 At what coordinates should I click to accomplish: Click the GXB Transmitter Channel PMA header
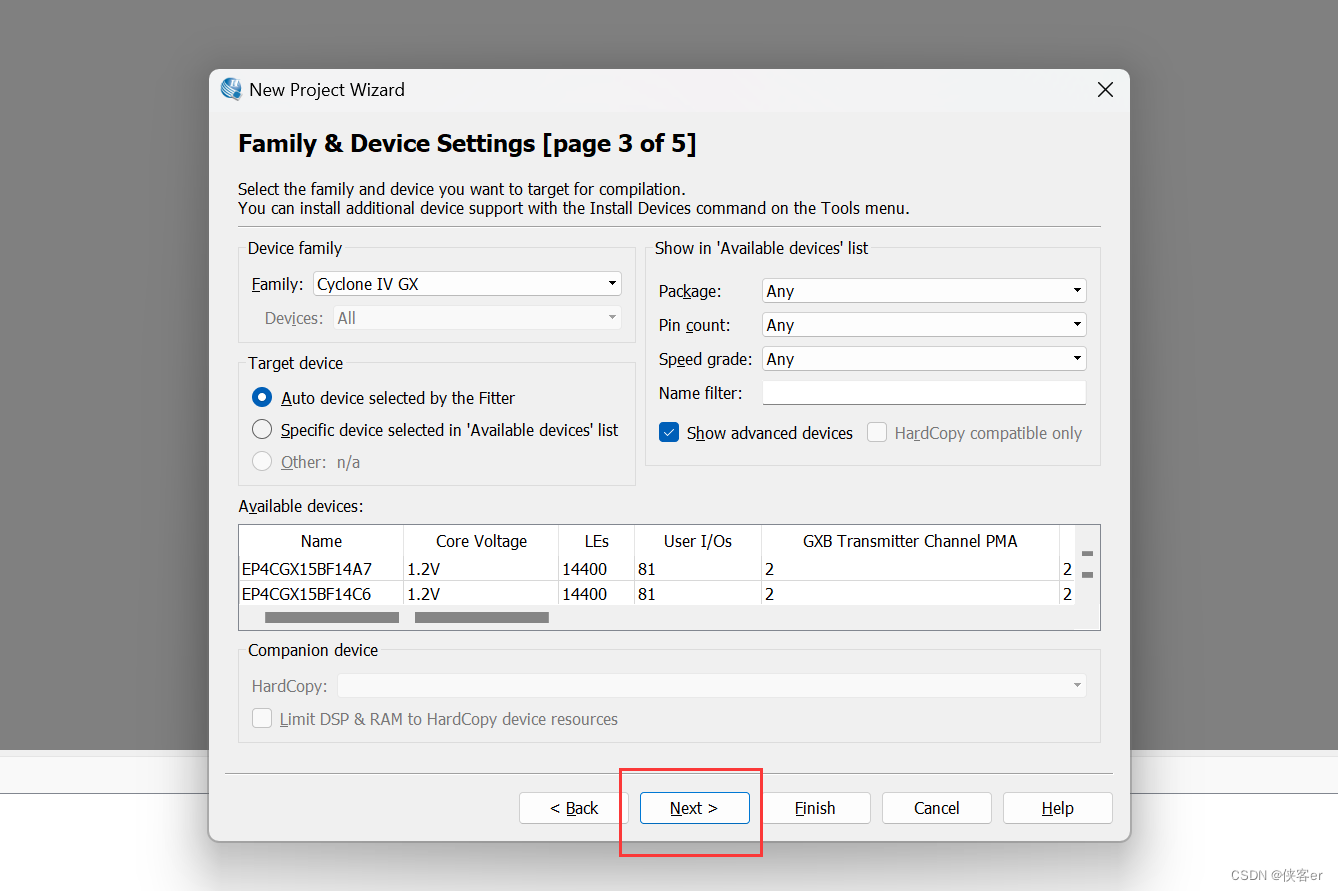click(910, 541)
